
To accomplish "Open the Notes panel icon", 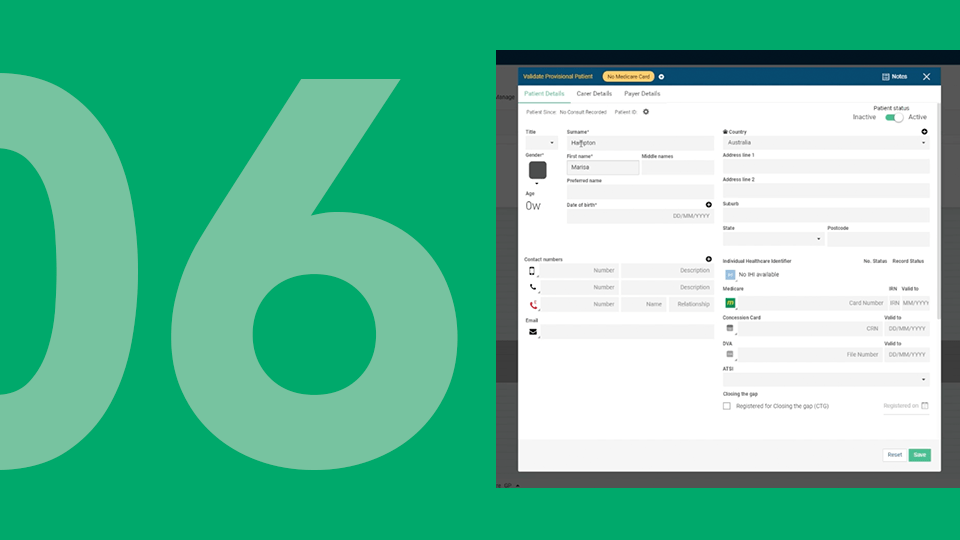I will (x=885, y=77).
